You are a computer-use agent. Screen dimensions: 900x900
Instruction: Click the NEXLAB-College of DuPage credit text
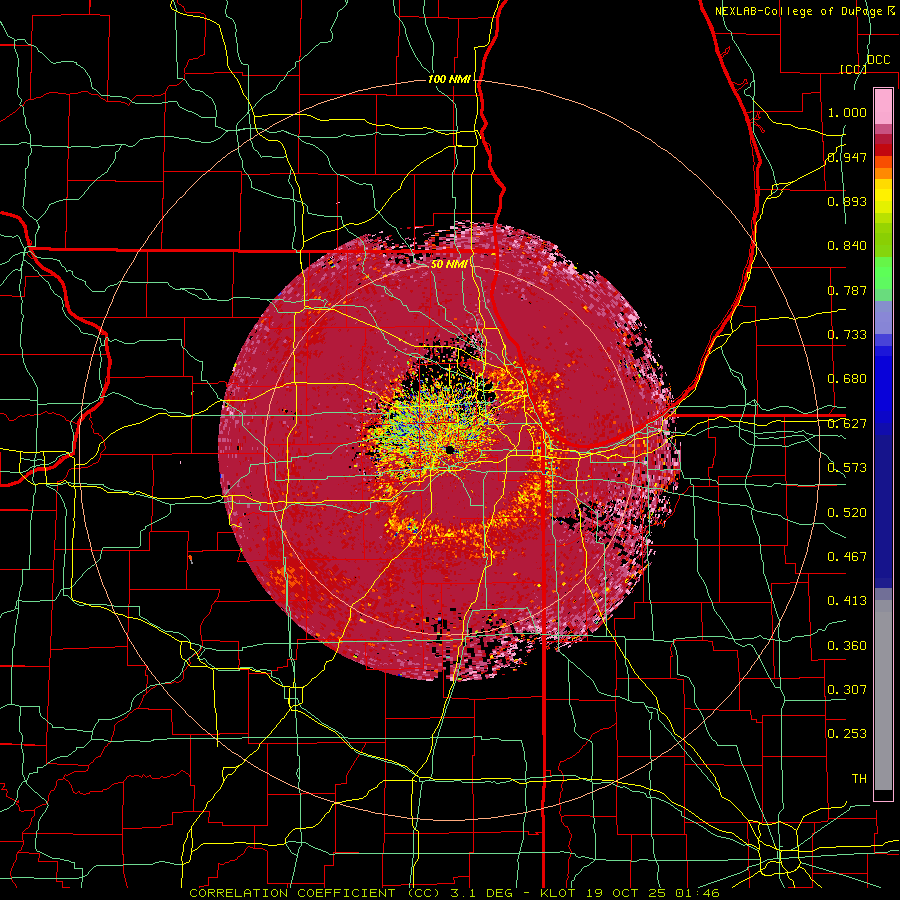(800, 11)
